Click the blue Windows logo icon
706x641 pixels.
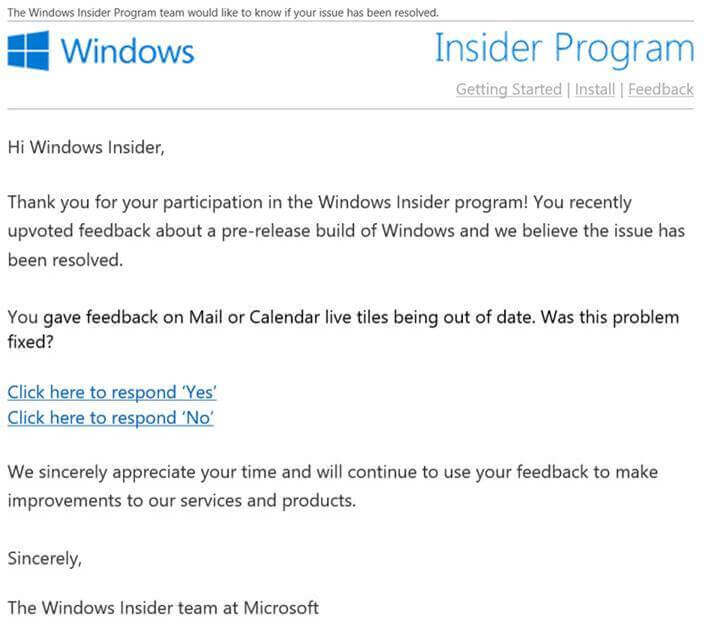[28, 50]
